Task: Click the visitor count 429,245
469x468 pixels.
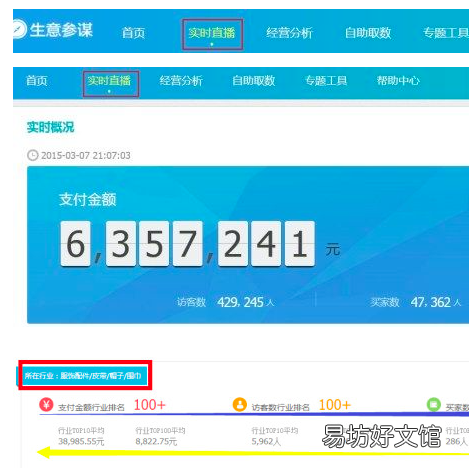Action: coord(241,302)
